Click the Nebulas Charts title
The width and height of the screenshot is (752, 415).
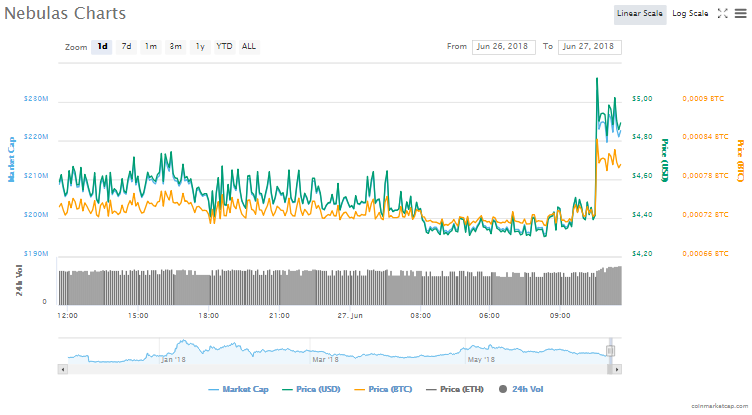tap(65, 13)
